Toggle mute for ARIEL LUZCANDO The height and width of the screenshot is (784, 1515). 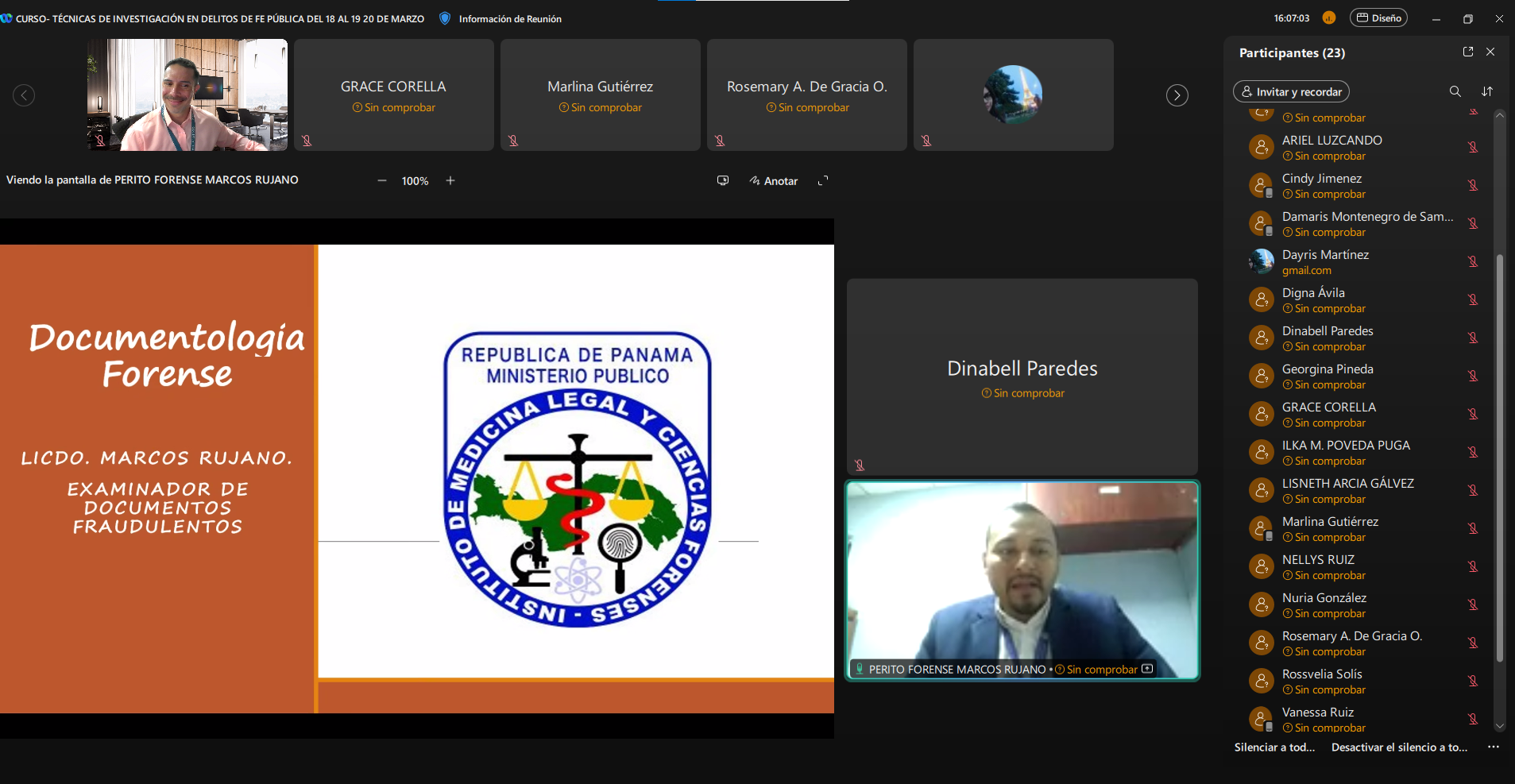pyautogui.click(x=1473, y=147)
